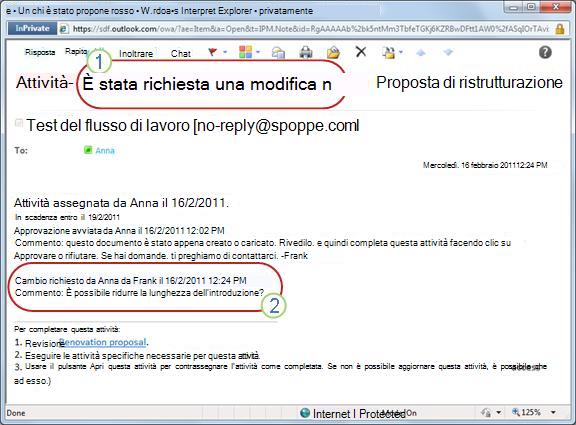The height and width of the screenshot is (425, 576).
Task: Click the Proposta di ristrutturazione subject text
Action: [x=469, y=82]
